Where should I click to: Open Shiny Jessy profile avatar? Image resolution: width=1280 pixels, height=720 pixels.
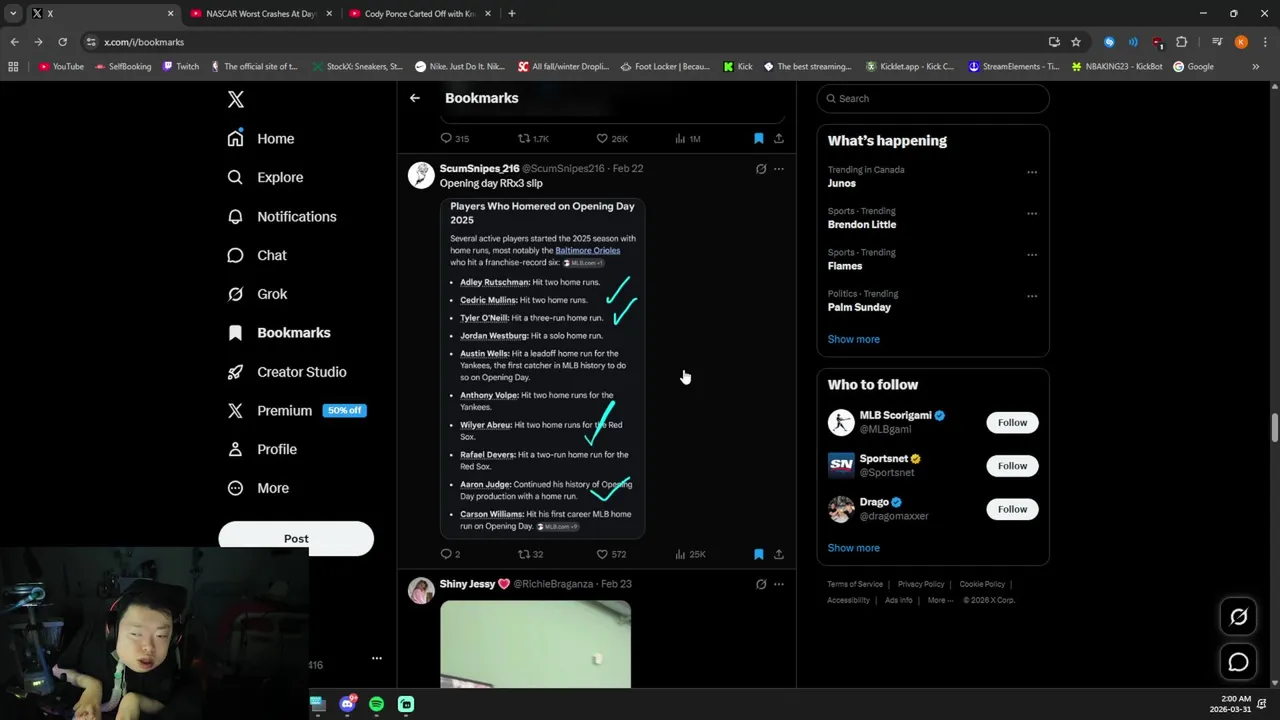[421, 590]
